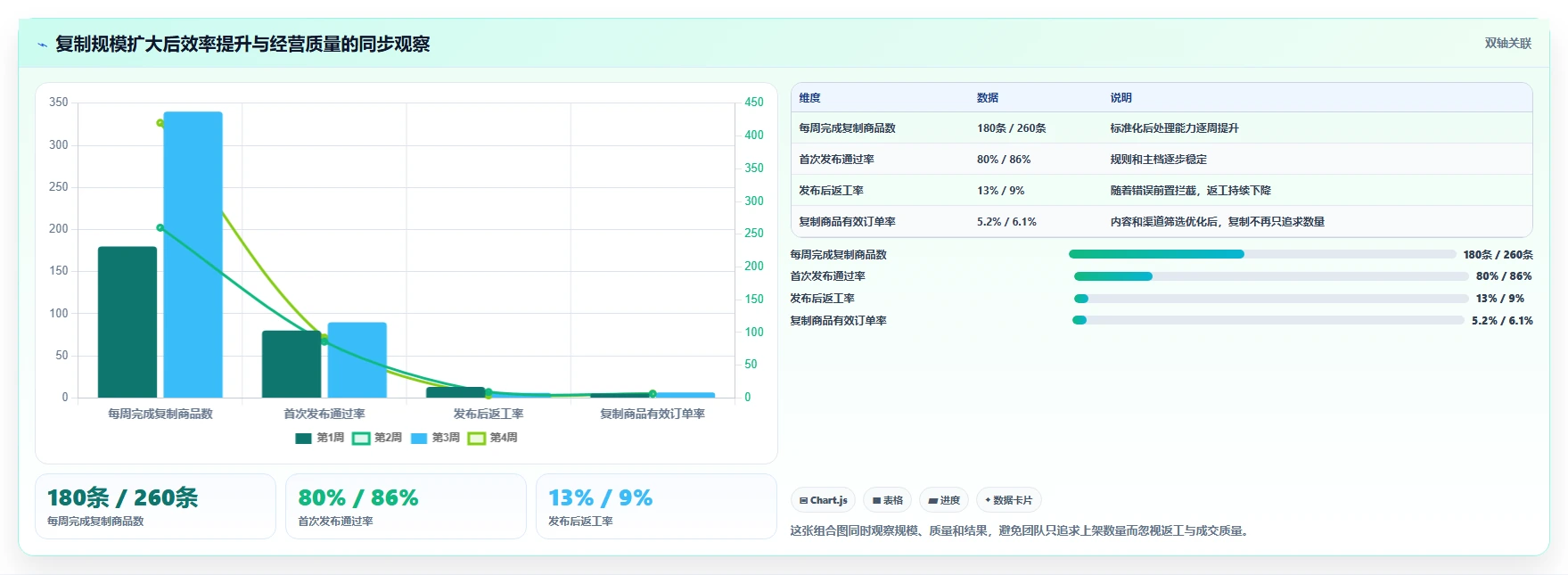The width and height of the screenshot is (1568, 575).
Task: Click the 发布后返工率 progress bar
Action: pyautogui.click(x=1271, y=299)
